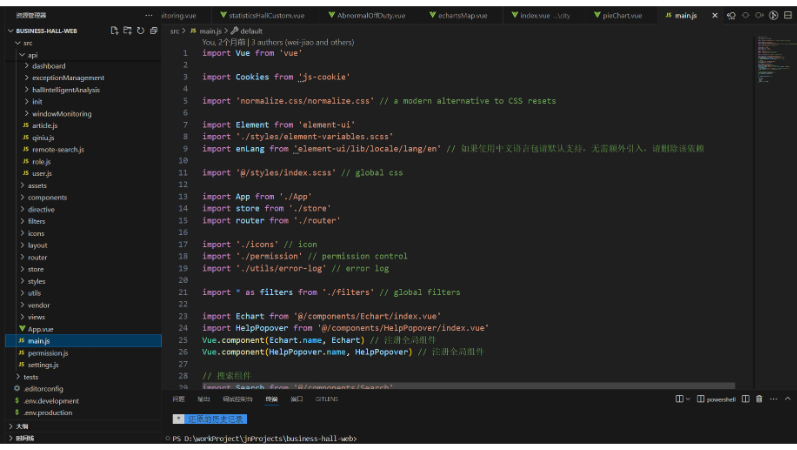Open terminal launch profile dropdown arrow
Viewport: 797px width, 450px height.
coord(688,399)
